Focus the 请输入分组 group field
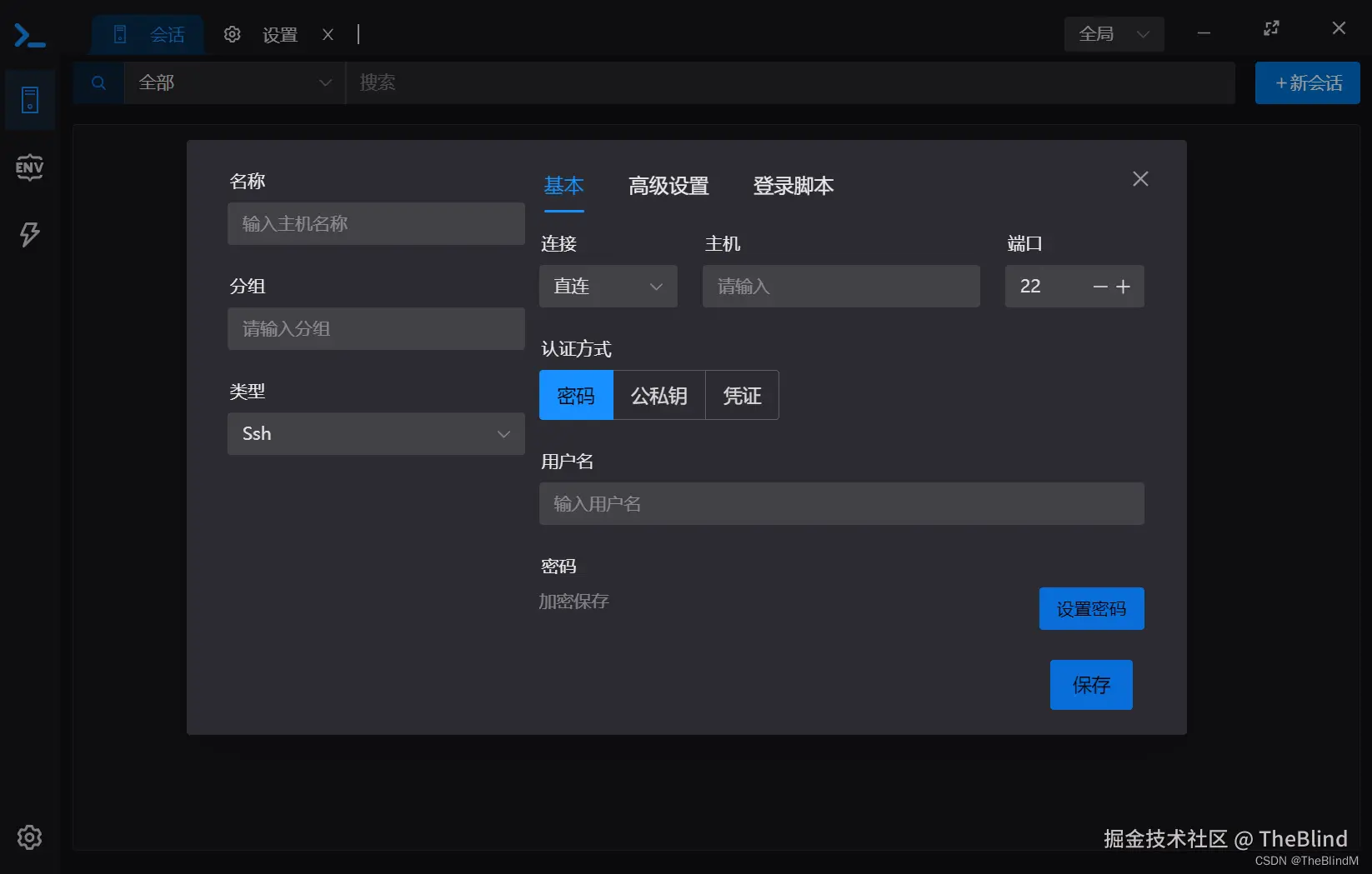1372x874 pixels. pyautogui.click(x=376, y=329)
